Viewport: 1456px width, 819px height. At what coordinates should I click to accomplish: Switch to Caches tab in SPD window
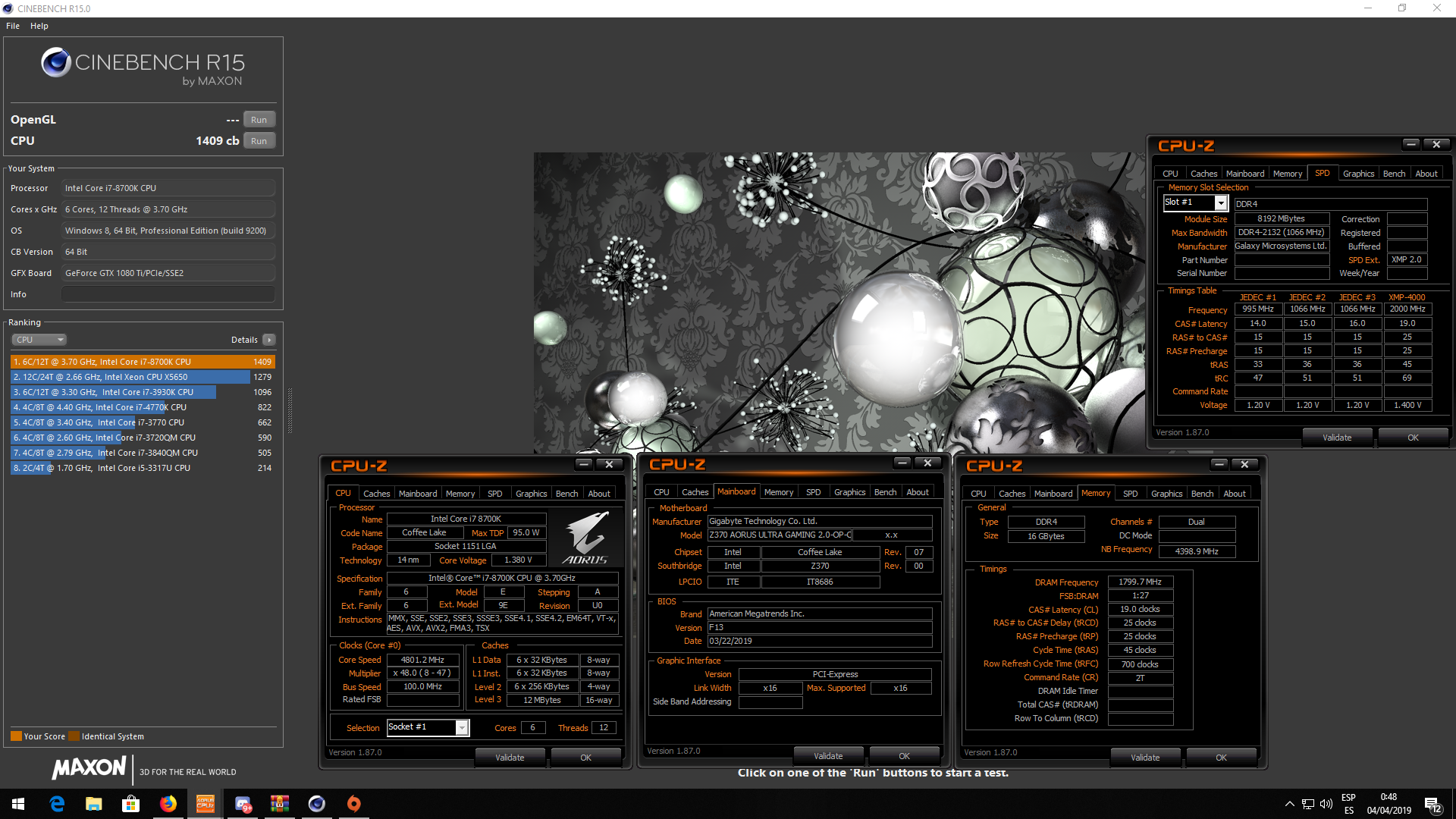(1203, 174)
